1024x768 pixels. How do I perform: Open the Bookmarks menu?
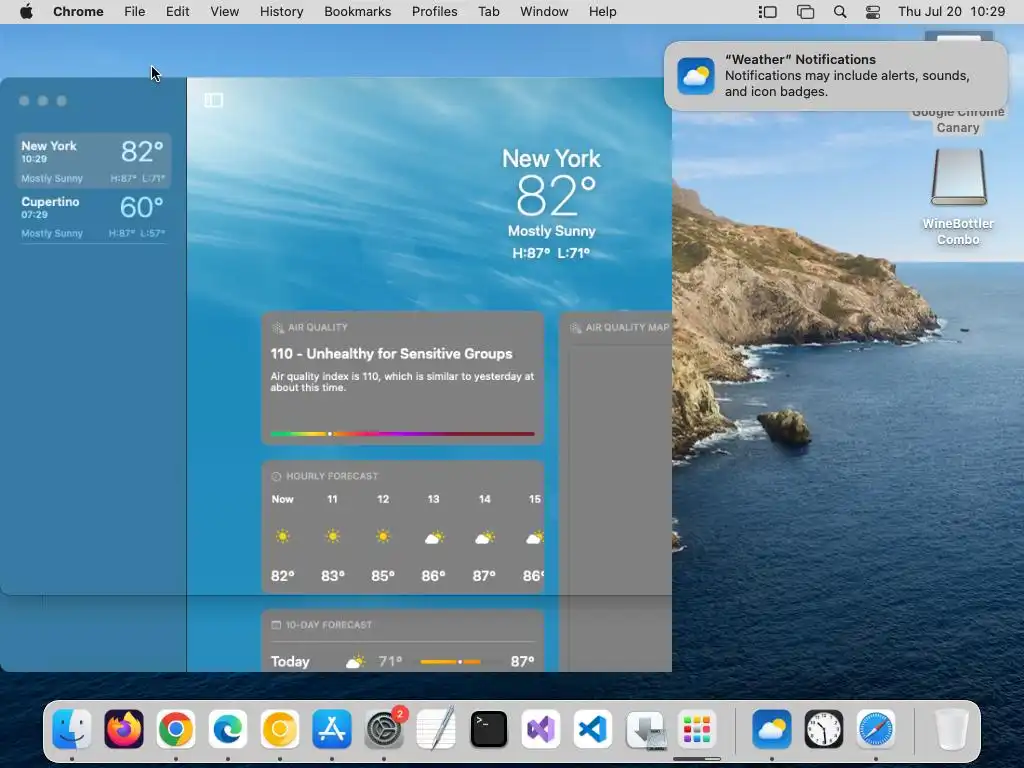(357, 12)
